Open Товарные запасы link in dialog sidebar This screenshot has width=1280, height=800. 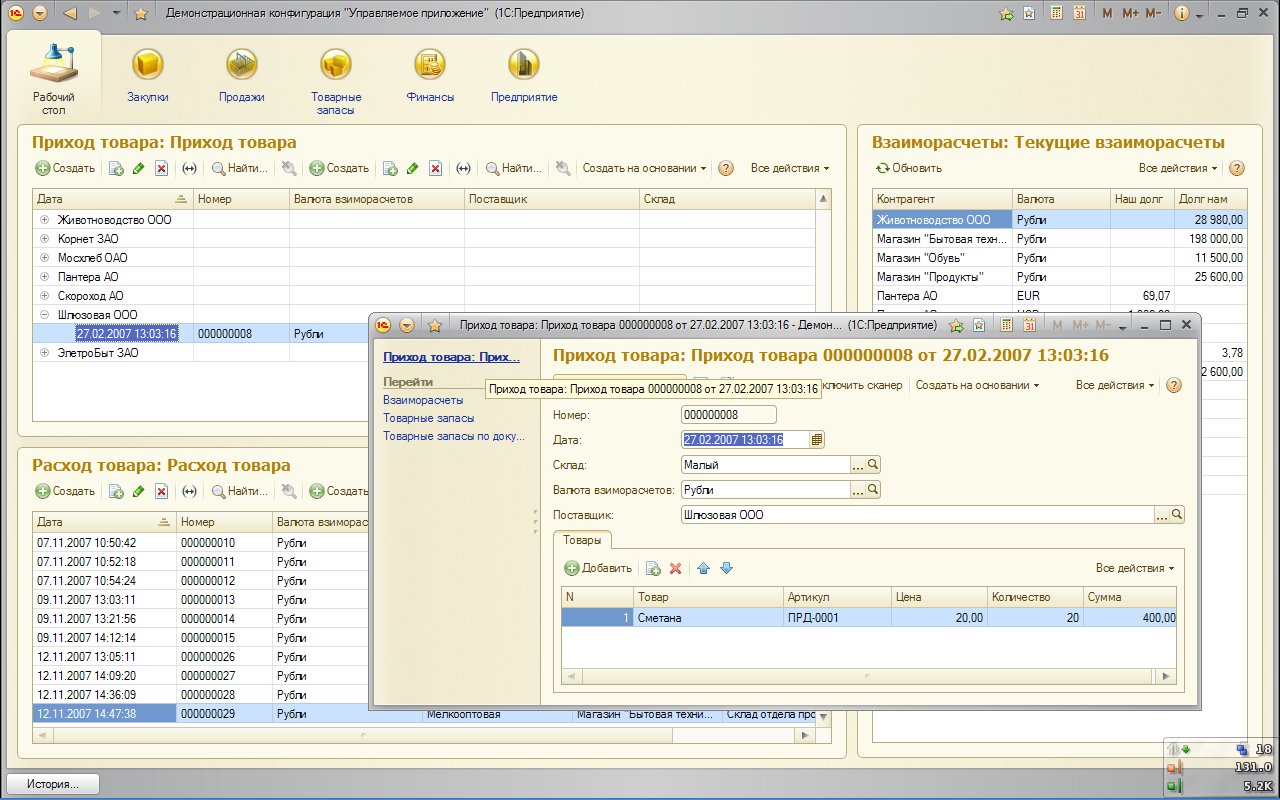tap(428, 418)
